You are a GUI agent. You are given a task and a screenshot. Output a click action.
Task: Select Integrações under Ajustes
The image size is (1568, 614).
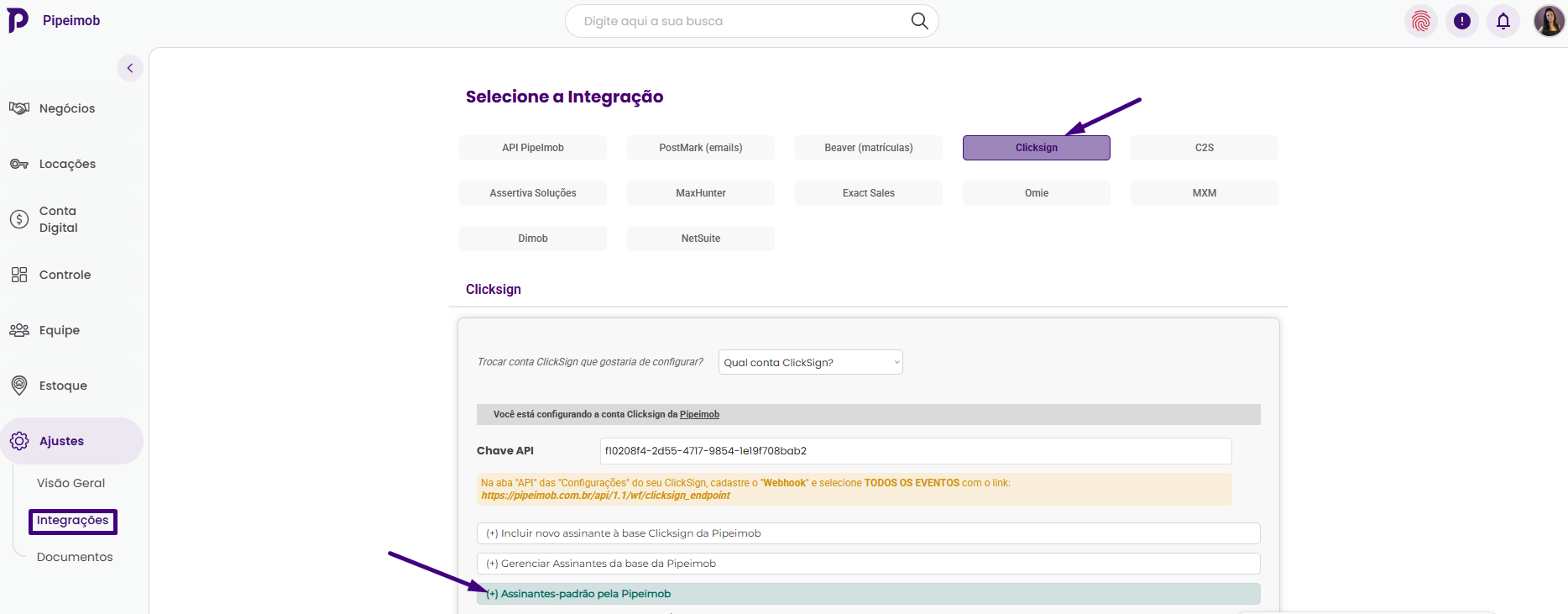[72, 521]
